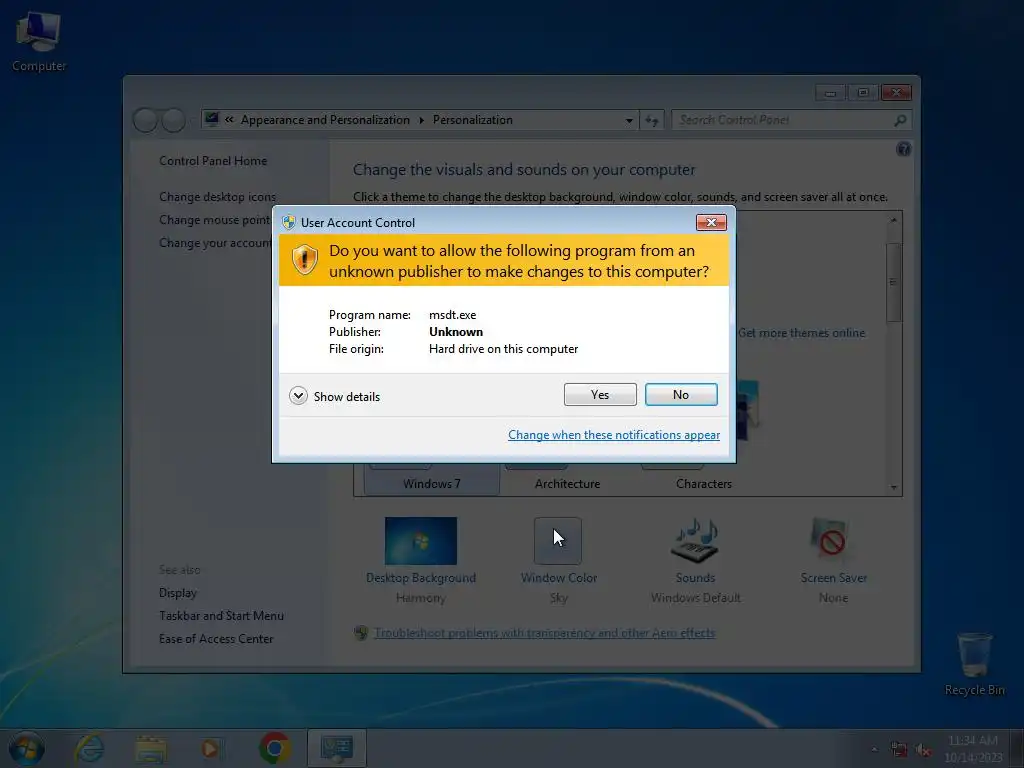Select the Windows 7 theme
Image resolution: width=1024 pixels, height=768 pixels.
click(432, 483)
